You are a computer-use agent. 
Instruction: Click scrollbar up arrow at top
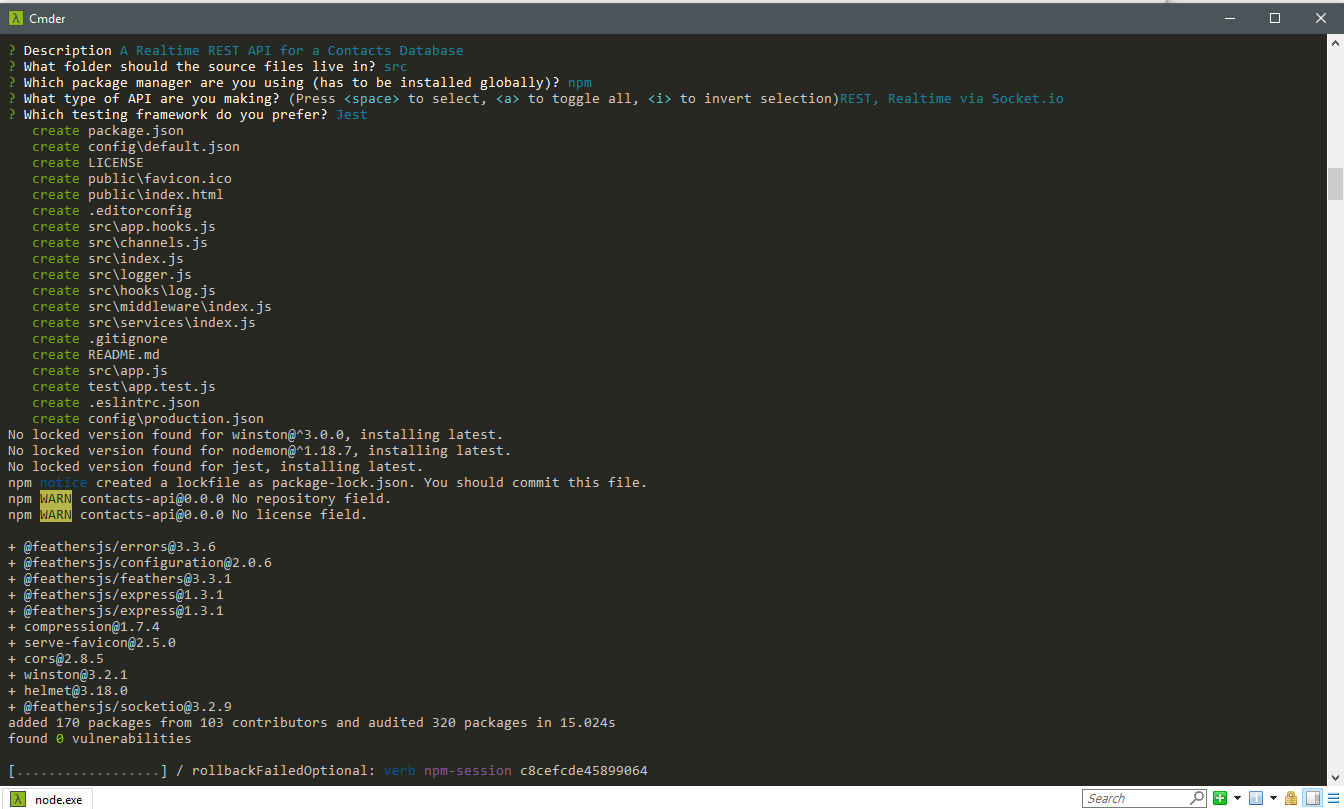pyautogui.click(x=1335, y=45)
